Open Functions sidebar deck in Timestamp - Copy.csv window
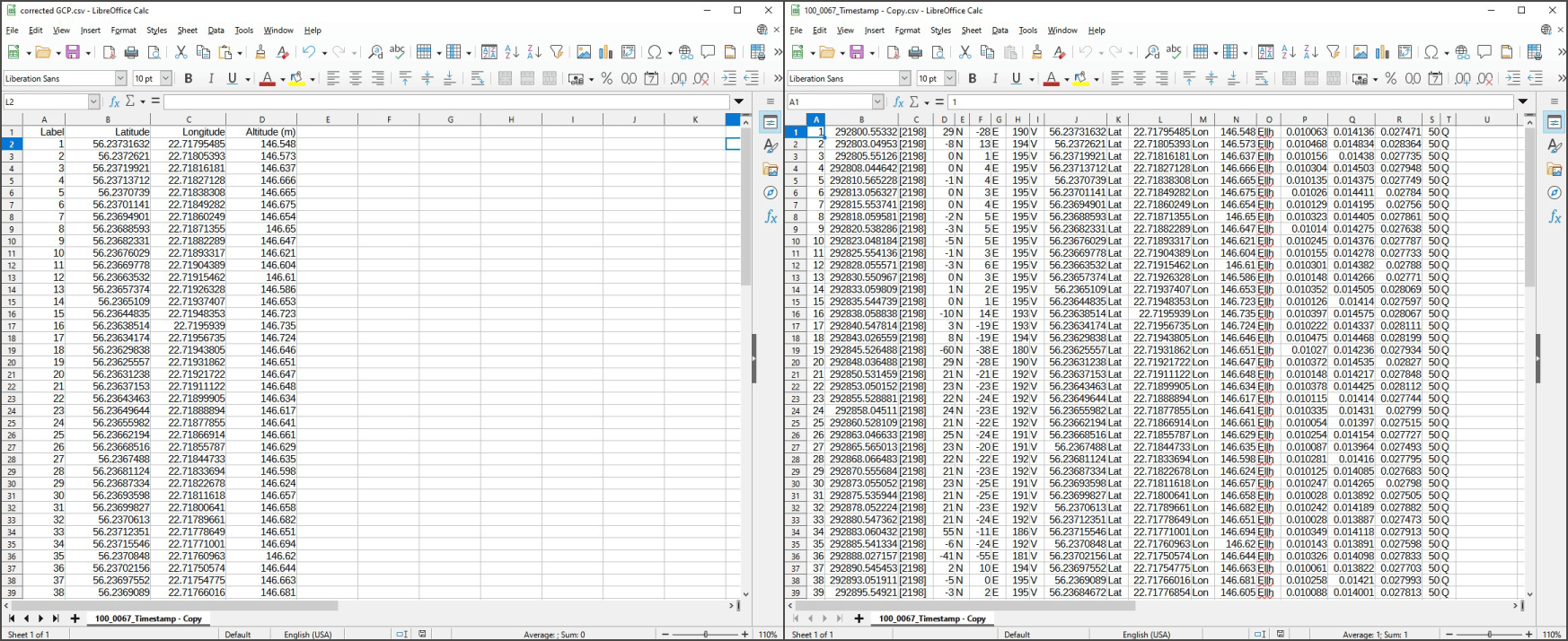The width and height of the screenshot is (1568, 641). tap(1555, 216)
